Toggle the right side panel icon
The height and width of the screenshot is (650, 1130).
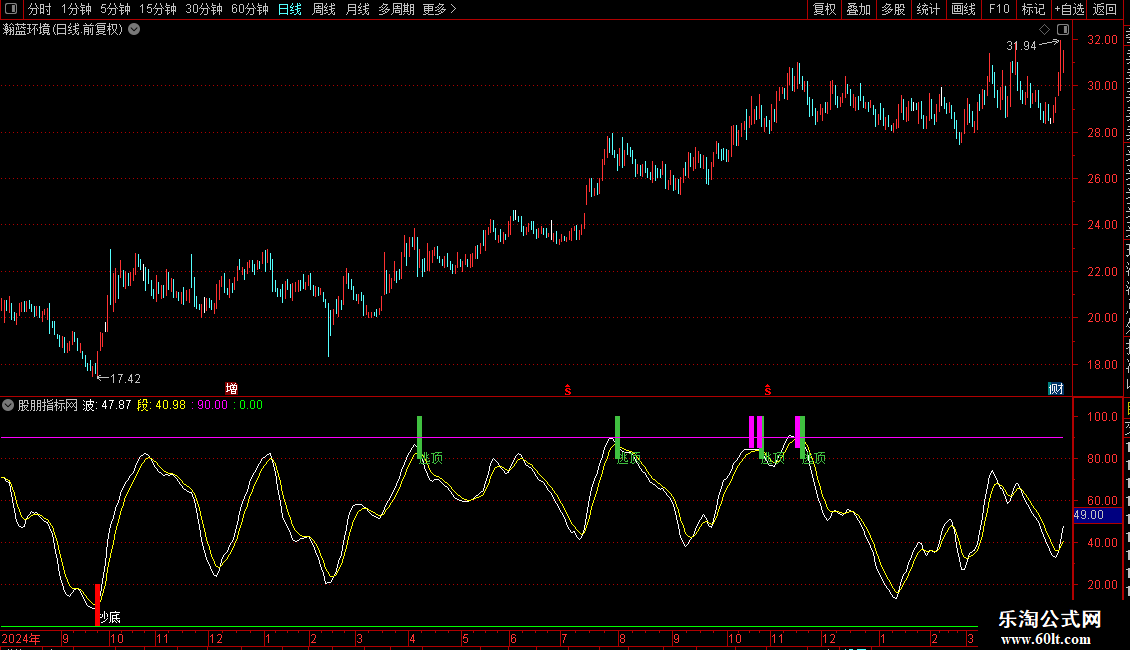pos(1063,30)
